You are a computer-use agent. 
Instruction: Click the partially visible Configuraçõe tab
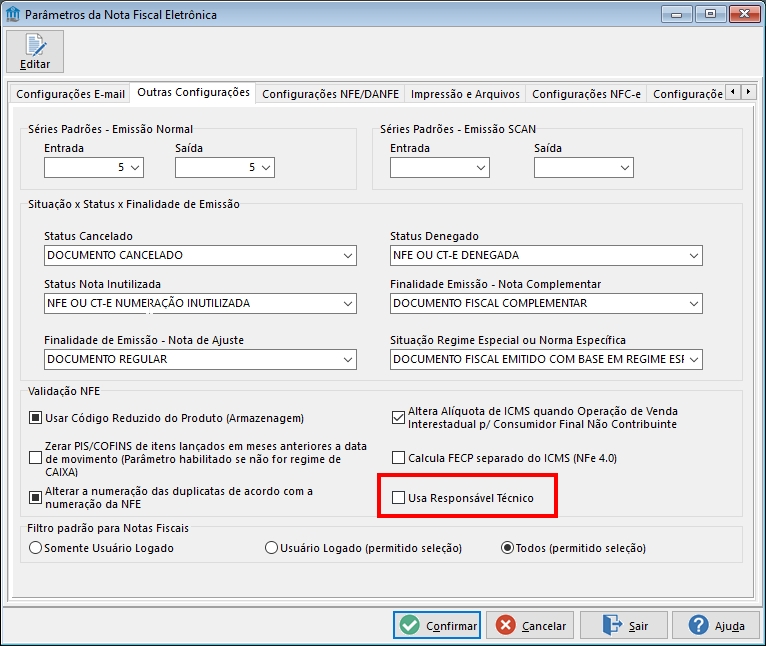point(687,94)
